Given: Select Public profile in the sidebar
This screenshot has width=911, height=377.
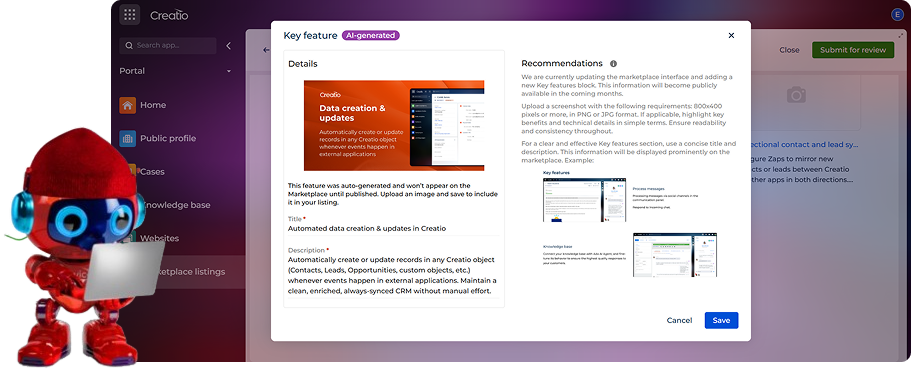Looking at the screenshot, I should click(x=168, y=138).
